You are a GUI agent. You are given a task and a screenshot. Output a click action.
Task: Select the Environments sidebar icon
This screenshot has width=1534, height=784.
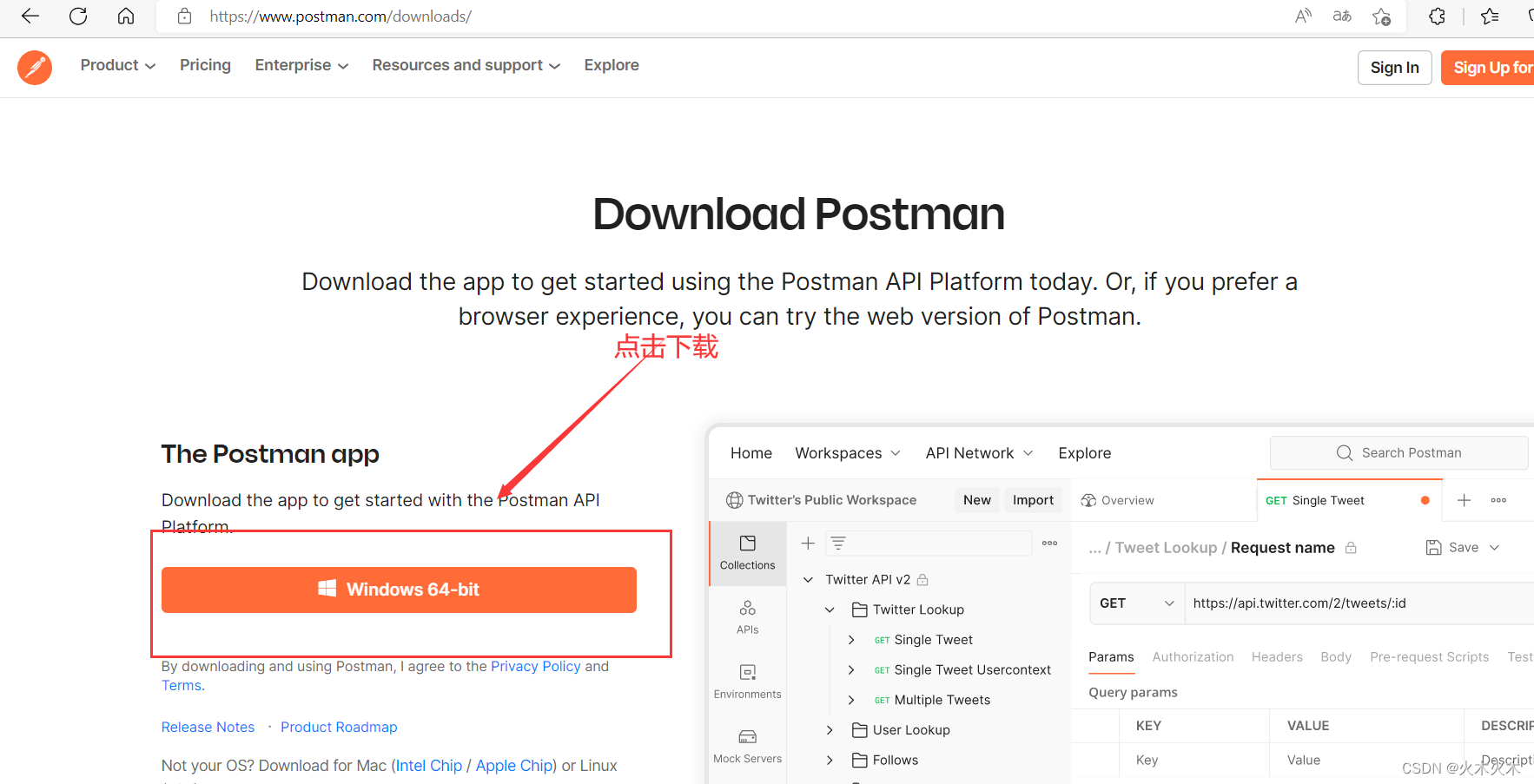click(x=747, y=680)
